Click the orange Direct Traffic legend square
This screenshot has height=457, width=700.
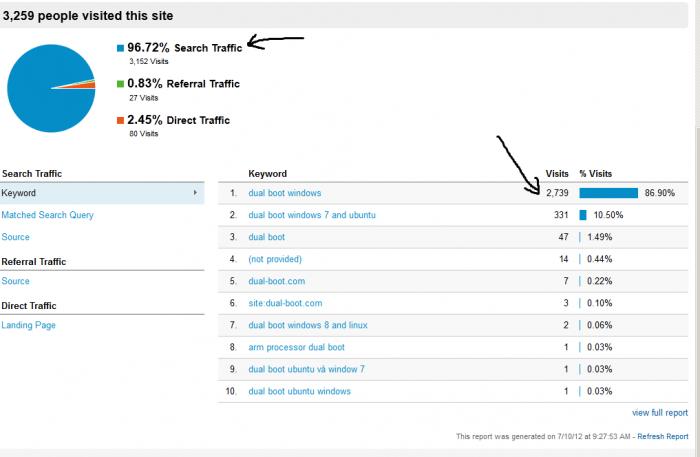click(x=120, y=120)
